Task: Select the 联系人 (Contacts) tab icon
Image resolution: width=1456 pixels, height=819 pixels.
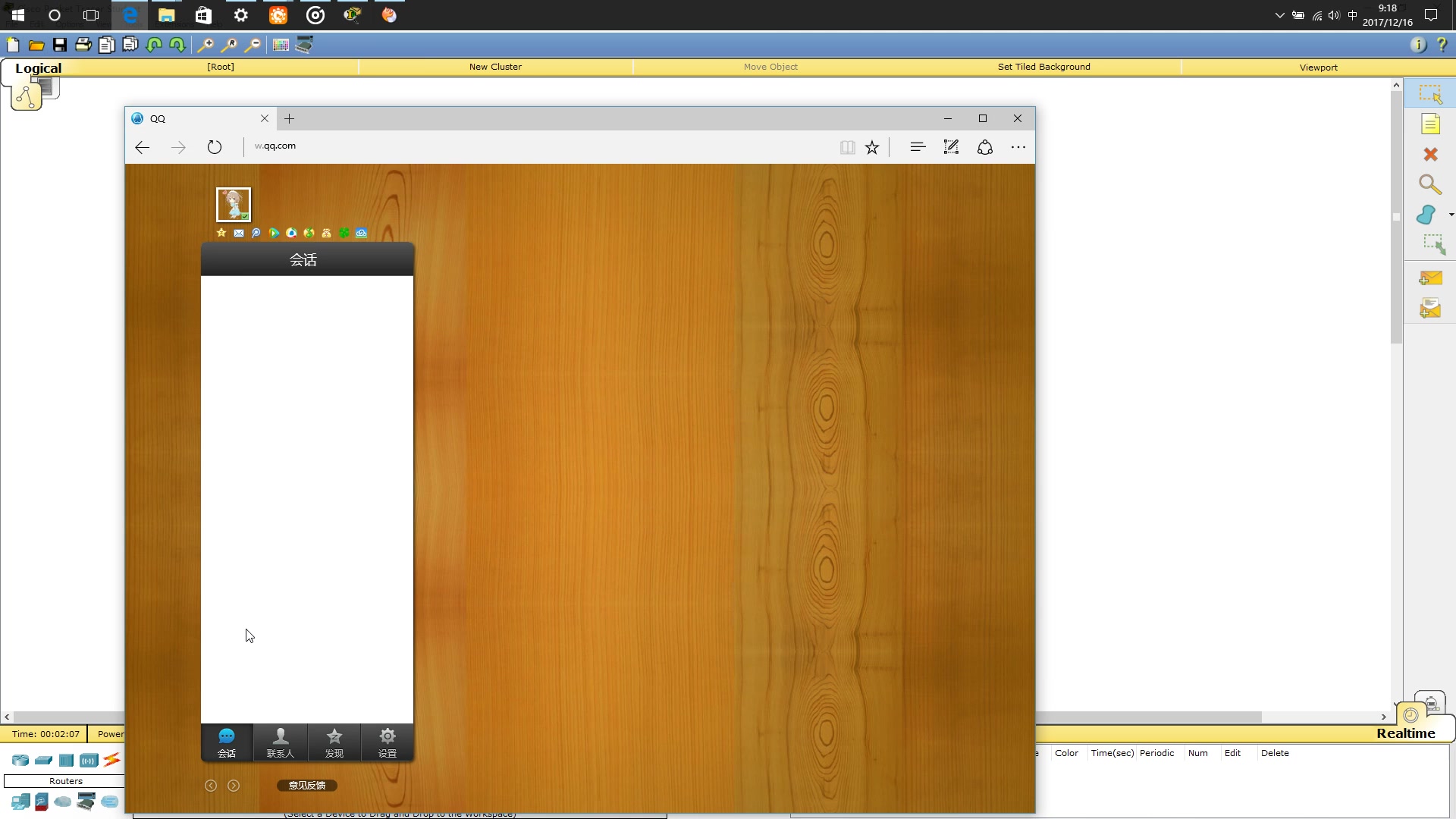Action: (280, 742)
